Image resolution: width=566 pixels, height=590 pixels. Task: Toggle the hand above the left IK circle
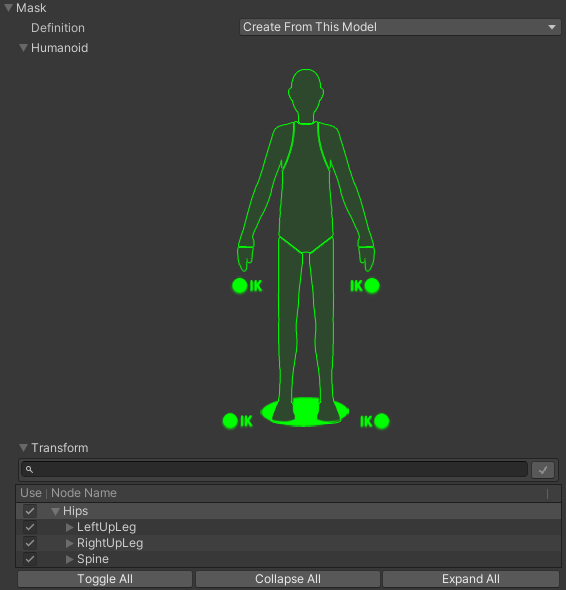click(245, 258)
